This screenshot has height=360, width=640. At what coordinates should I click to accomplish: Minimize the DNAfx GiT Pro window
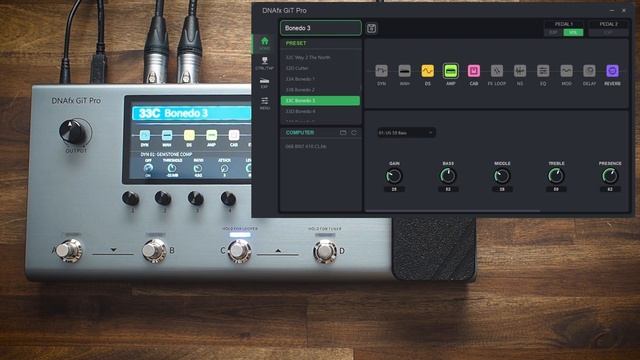pyautogui.click(x=611, y=10)
